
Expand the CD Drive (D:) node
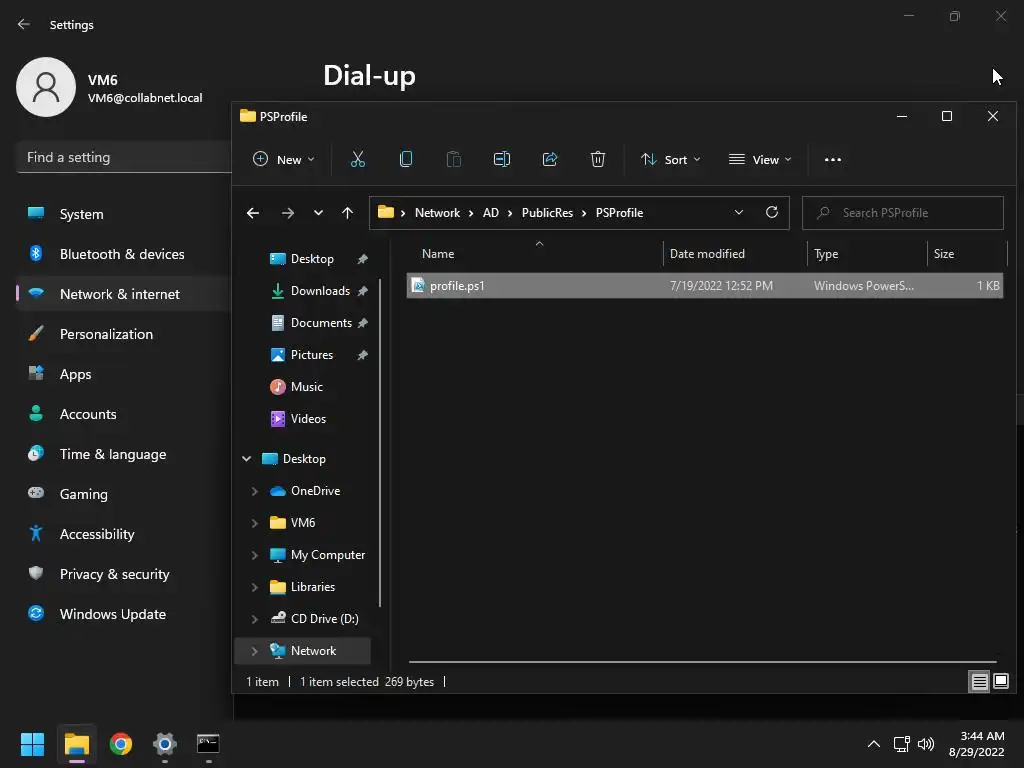click(255, 619)
